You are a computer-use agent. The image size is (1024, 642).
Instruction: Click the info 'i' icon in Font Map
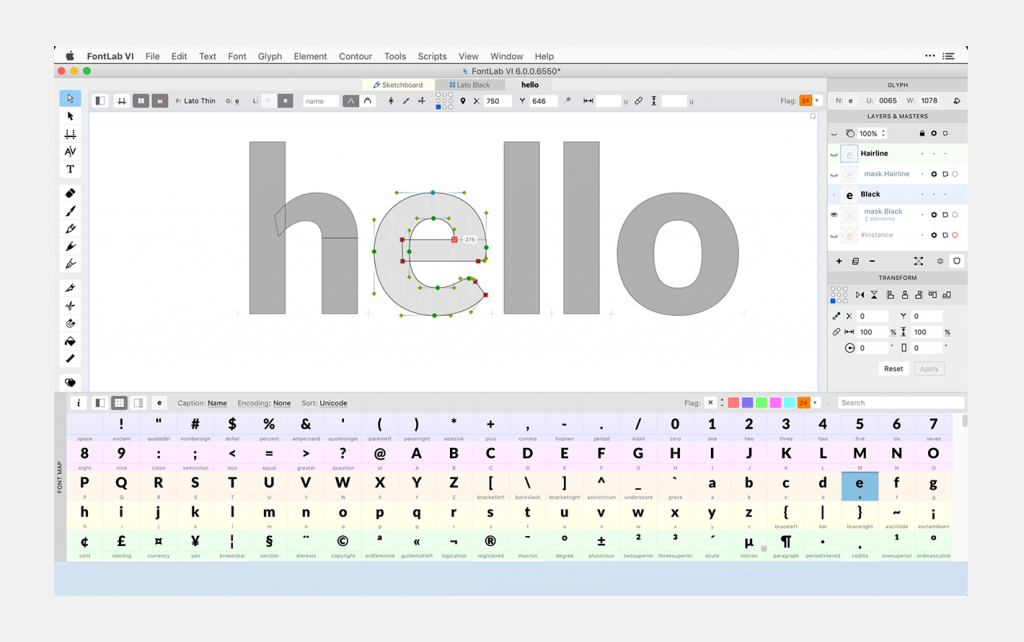point(78,403)
